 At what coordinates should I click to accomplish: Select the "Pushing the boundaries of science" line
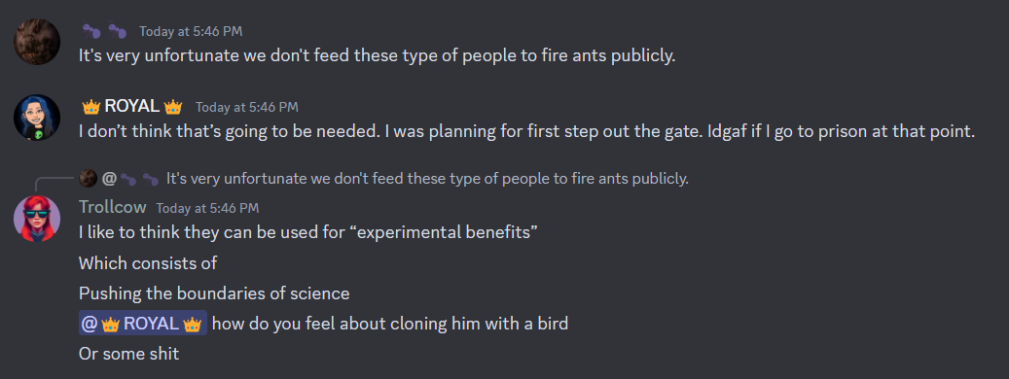214,293
